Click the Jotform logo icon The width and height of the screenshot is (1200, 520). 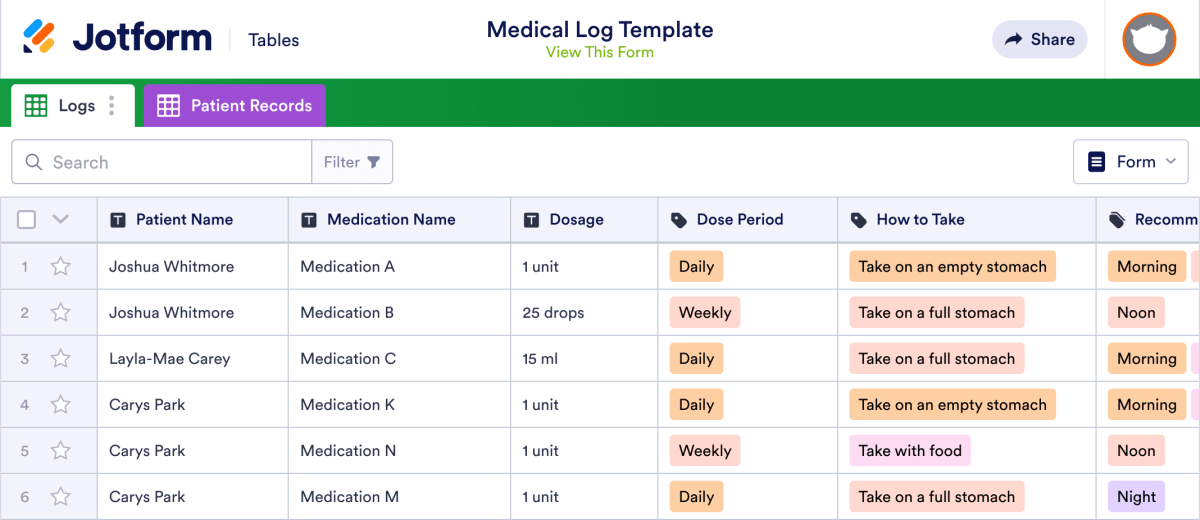(39, 38)
